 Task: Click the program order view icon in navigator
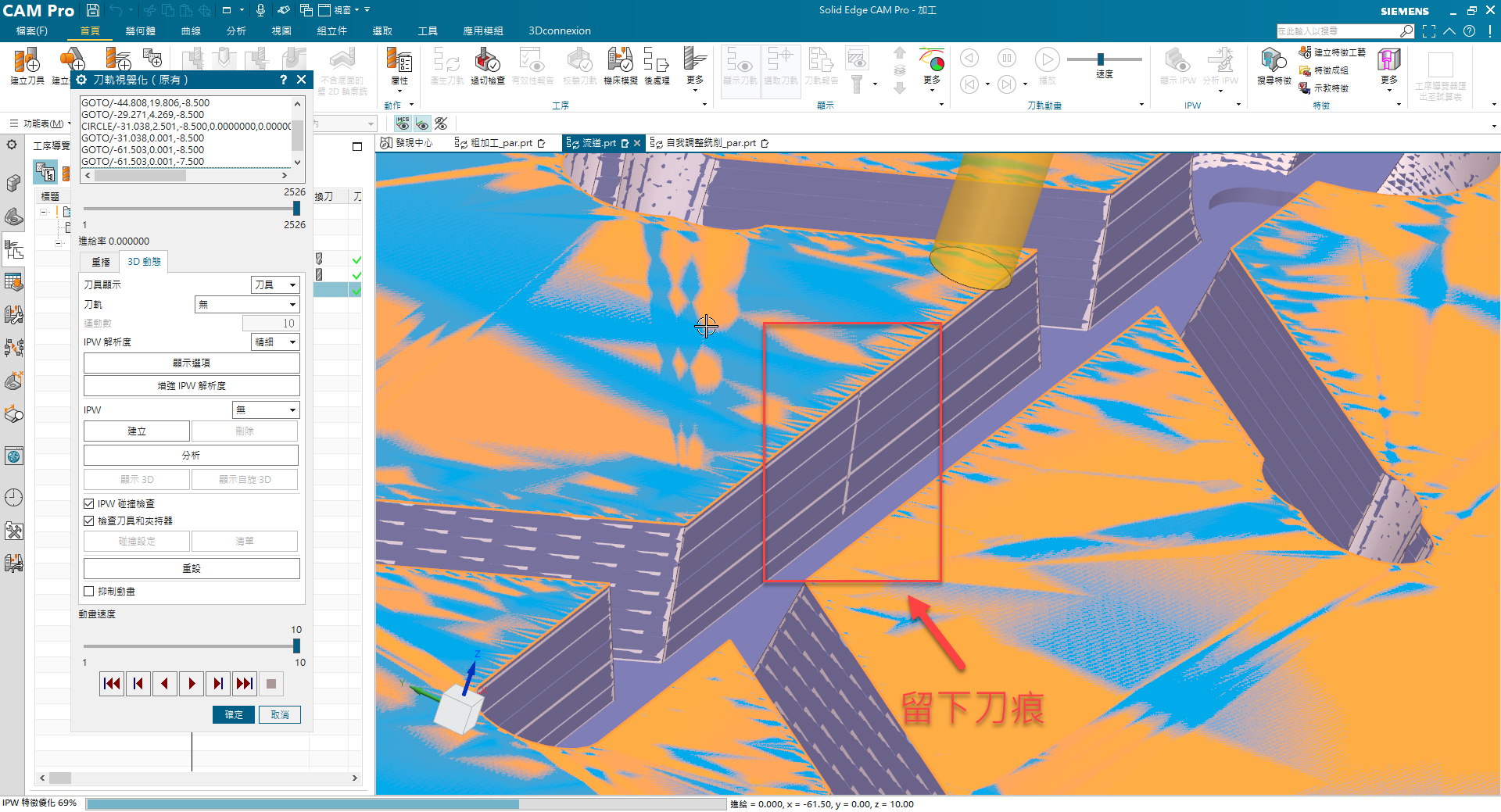(45, 172)
